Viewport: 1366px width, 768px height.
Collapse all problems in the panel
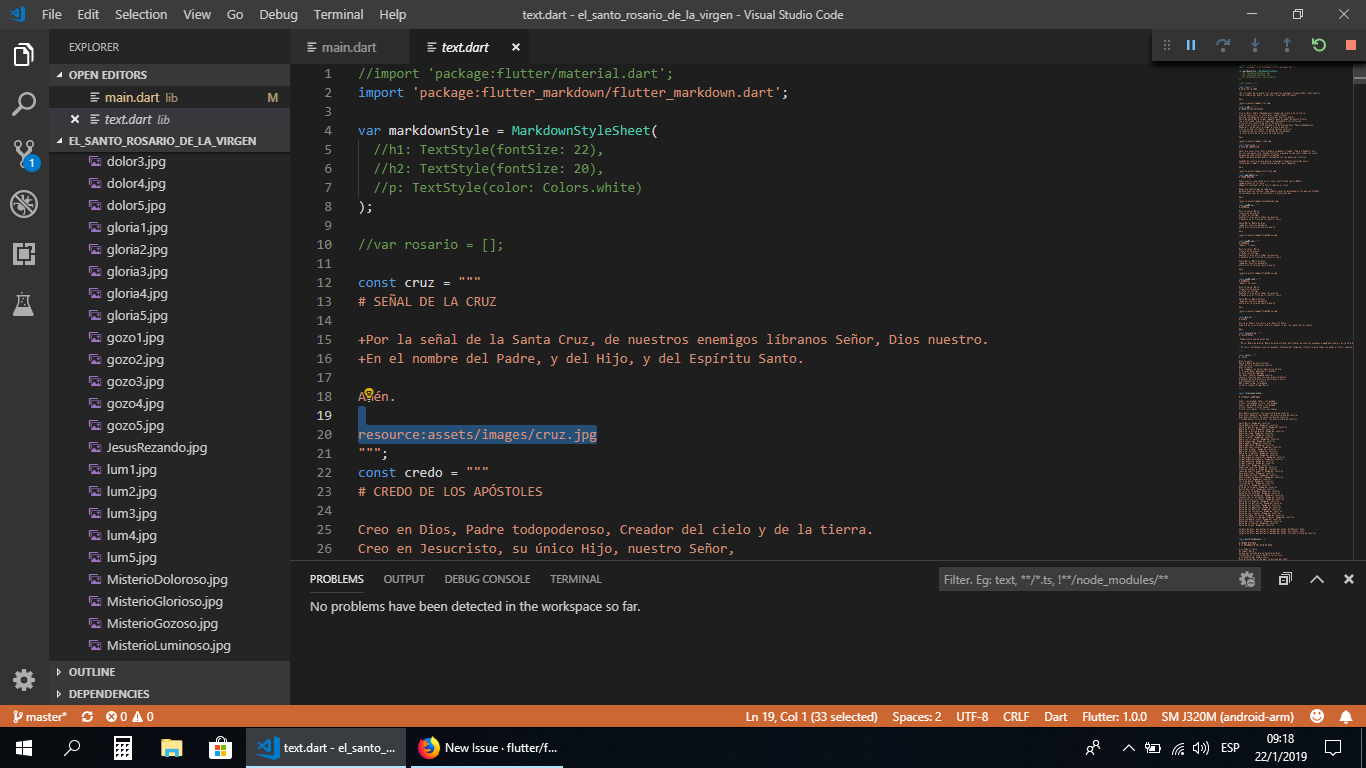[1285, 579]
